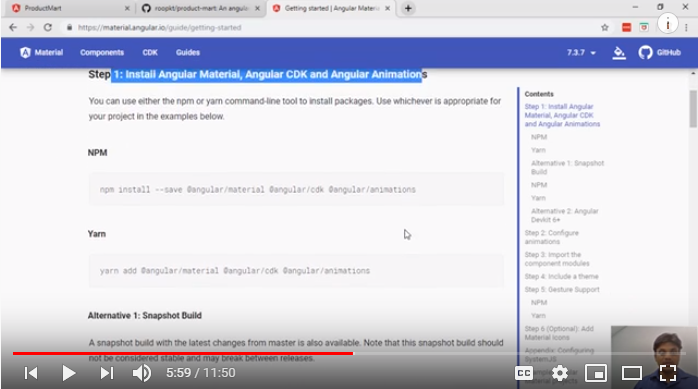Screen dimensions: 698x389
Task: Jump to Step 4: Include a theme
Action: point(561,276)
